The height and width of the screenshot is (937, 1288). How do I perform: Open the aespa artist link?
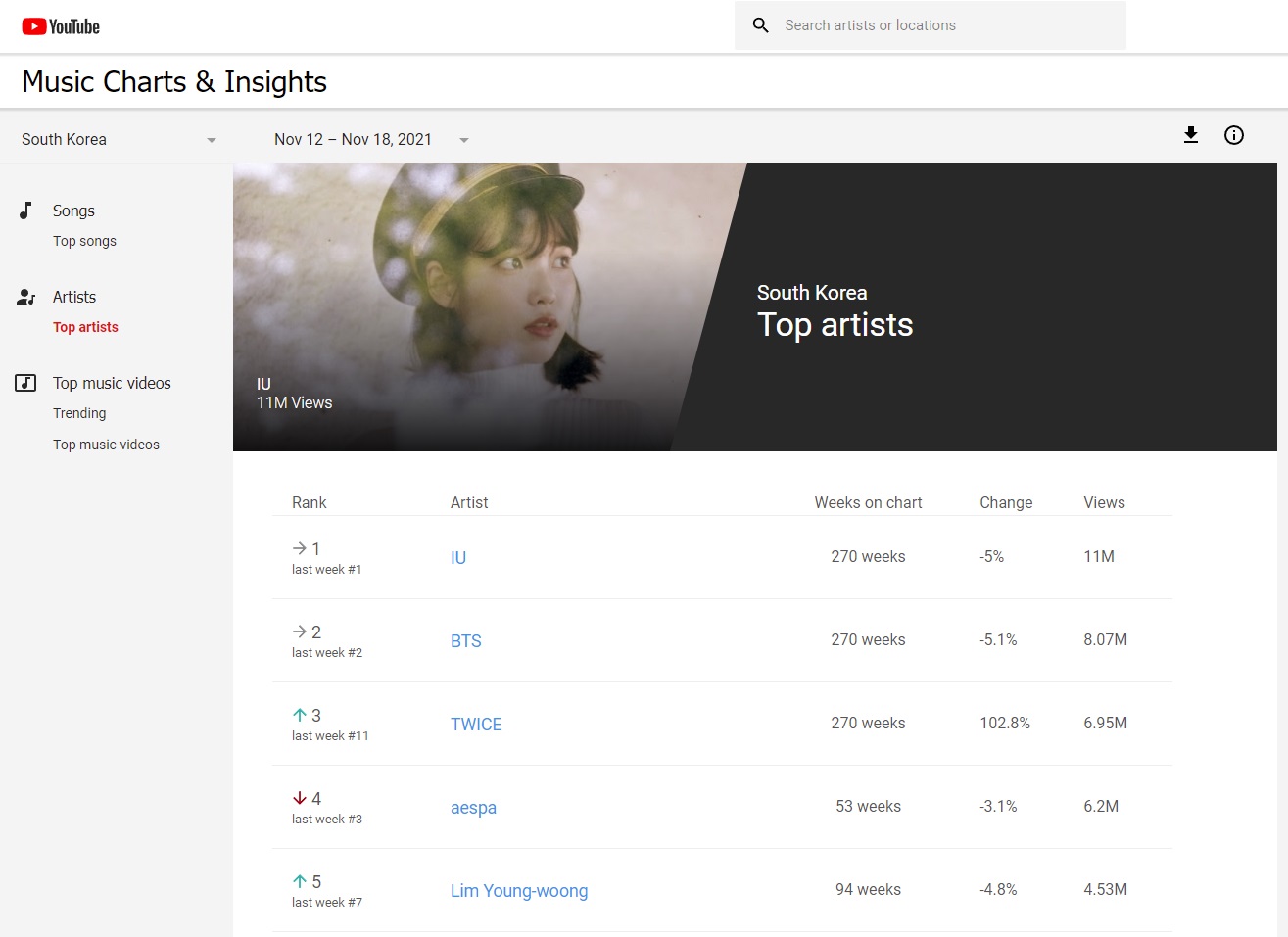tap(473, 807)
